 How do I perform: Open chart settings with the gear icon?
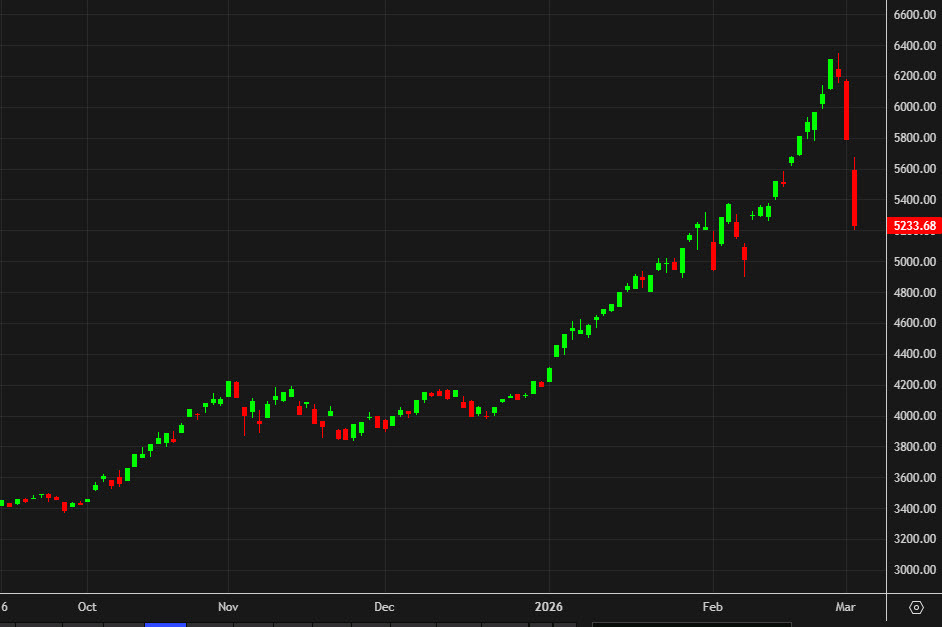[916, 606]
